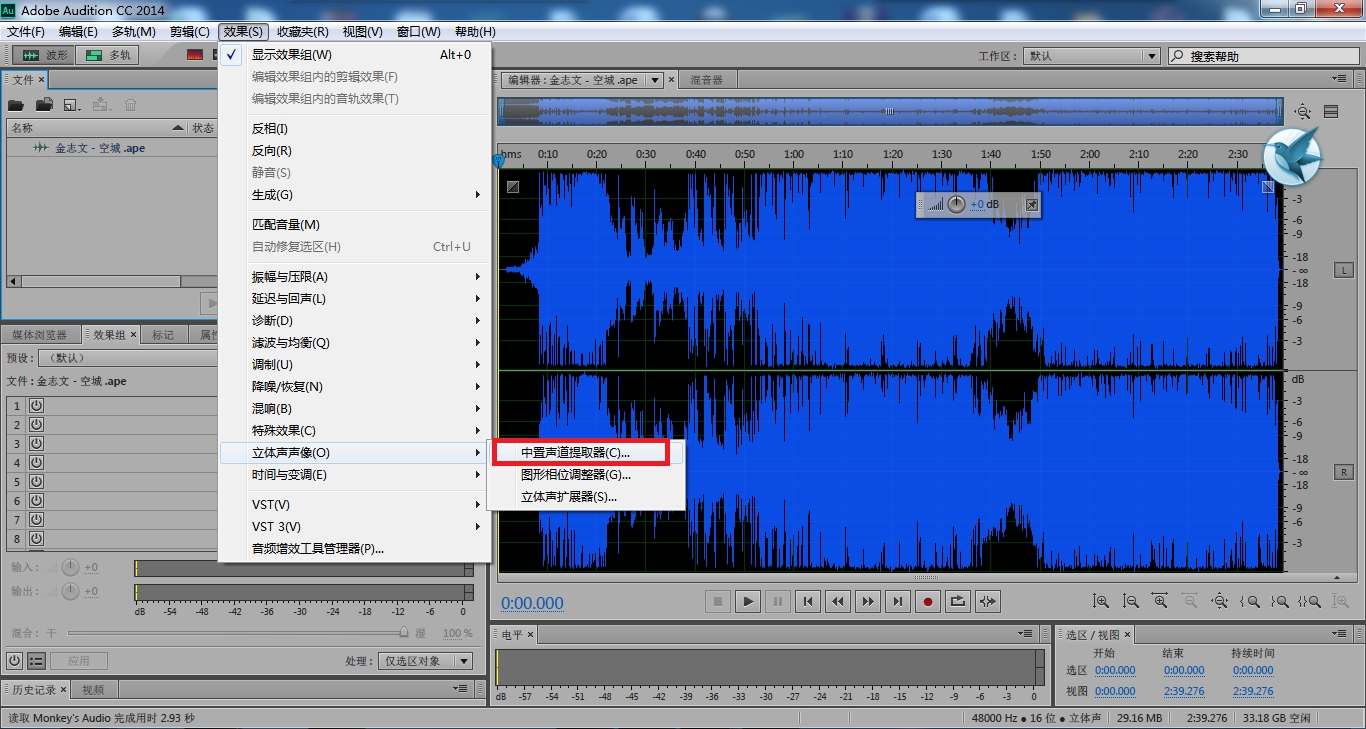The height and width of the screenshot is (729, 1366).
Task: Click the 搜索帮助 search help field
Action: (x=1265, y=56)
